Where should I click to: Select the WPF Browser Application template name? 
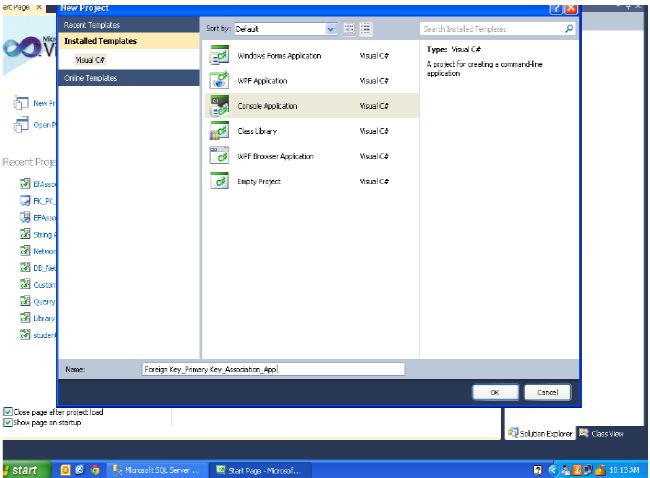coord(275,156)
